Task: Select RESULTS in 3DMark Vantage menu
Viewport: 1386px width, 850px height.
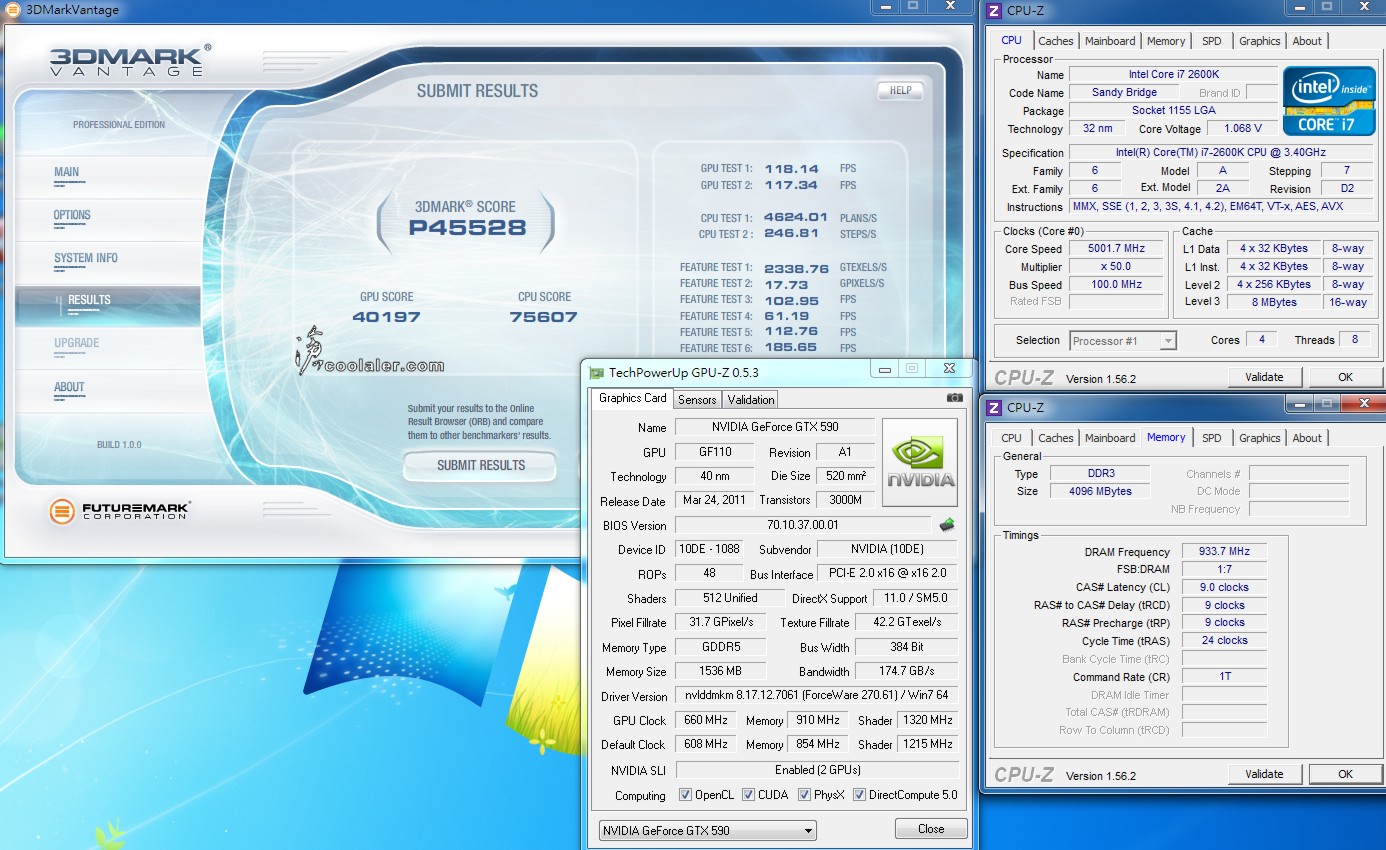Action: pyautogui.click(x=108, y=304)
